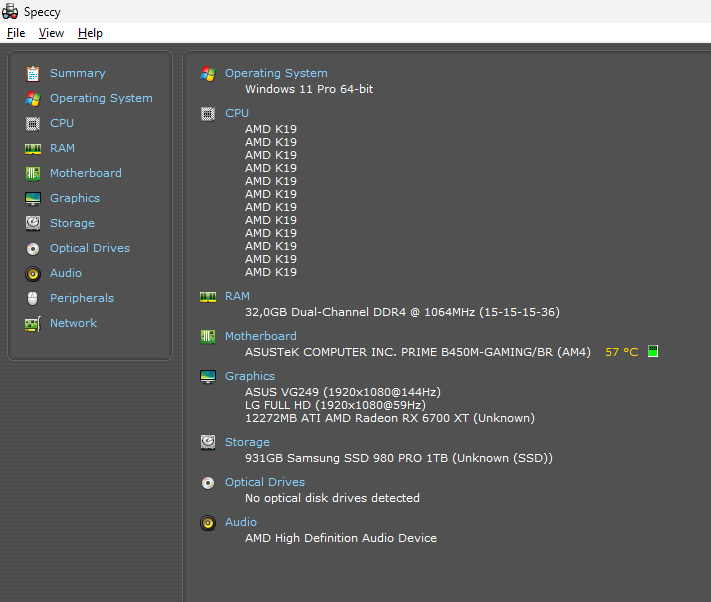Click CPU chip icon in summary panel
This screenshot has height=602, width=711.
click(208, 114)
